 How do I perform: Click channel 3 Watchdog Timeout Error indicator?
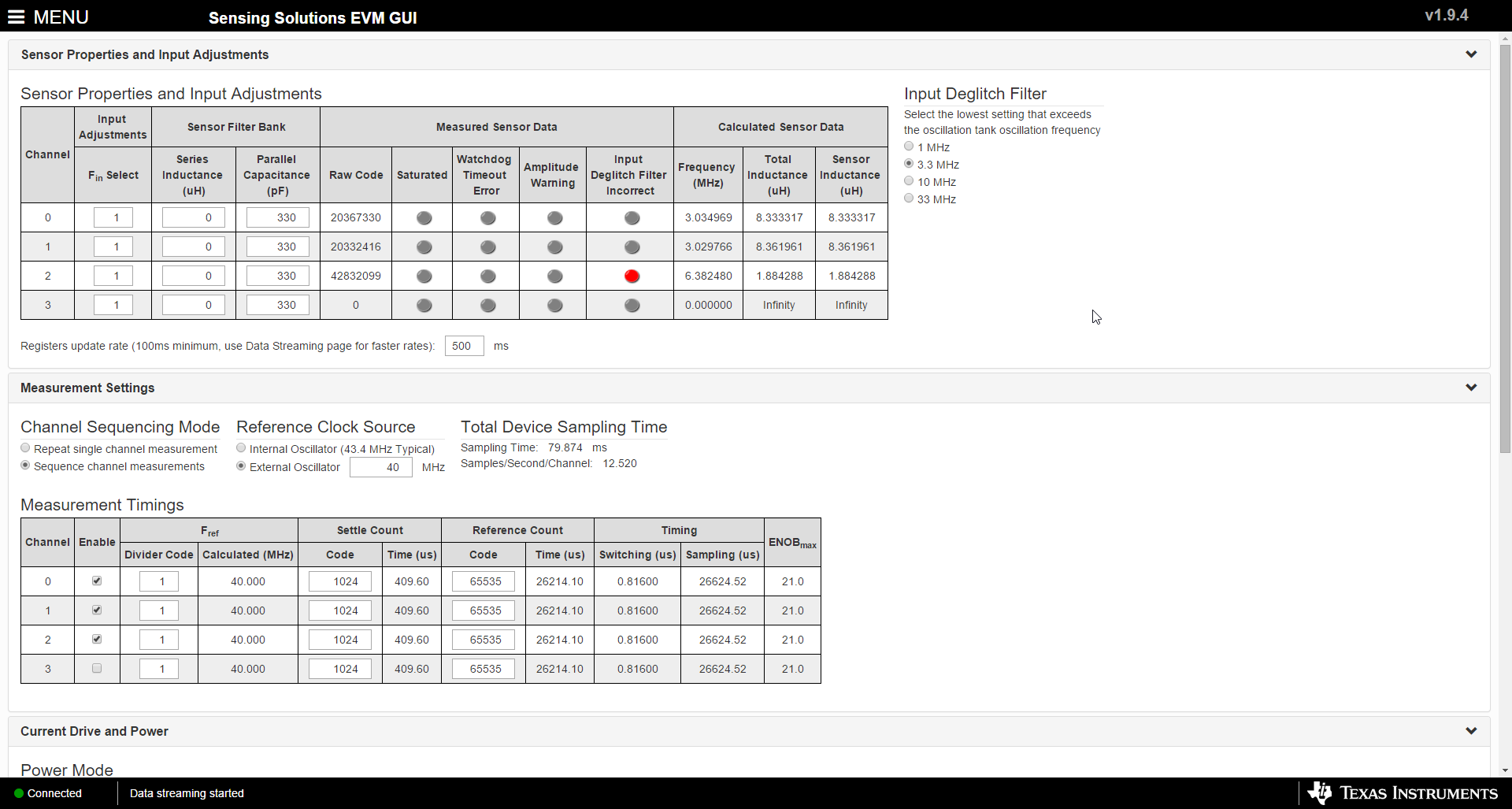pos(488,306)
